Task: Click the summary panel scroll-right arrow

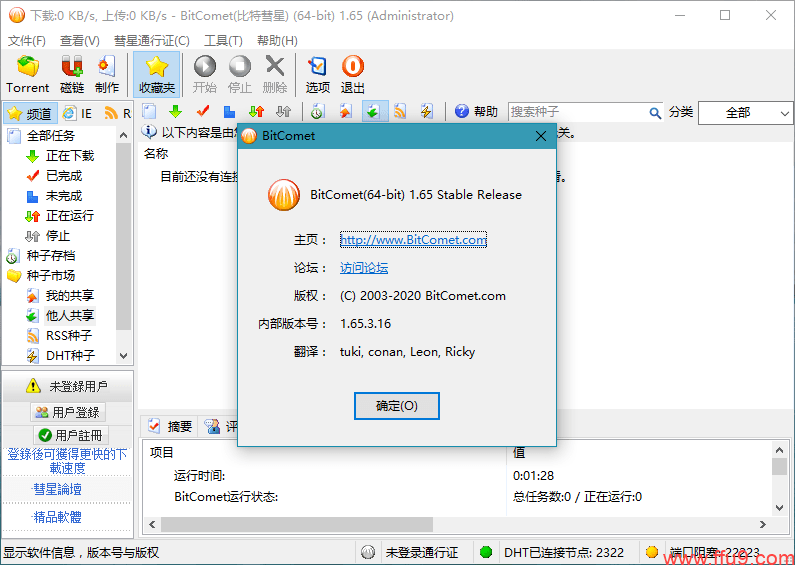Action: [x=763, y=524]
